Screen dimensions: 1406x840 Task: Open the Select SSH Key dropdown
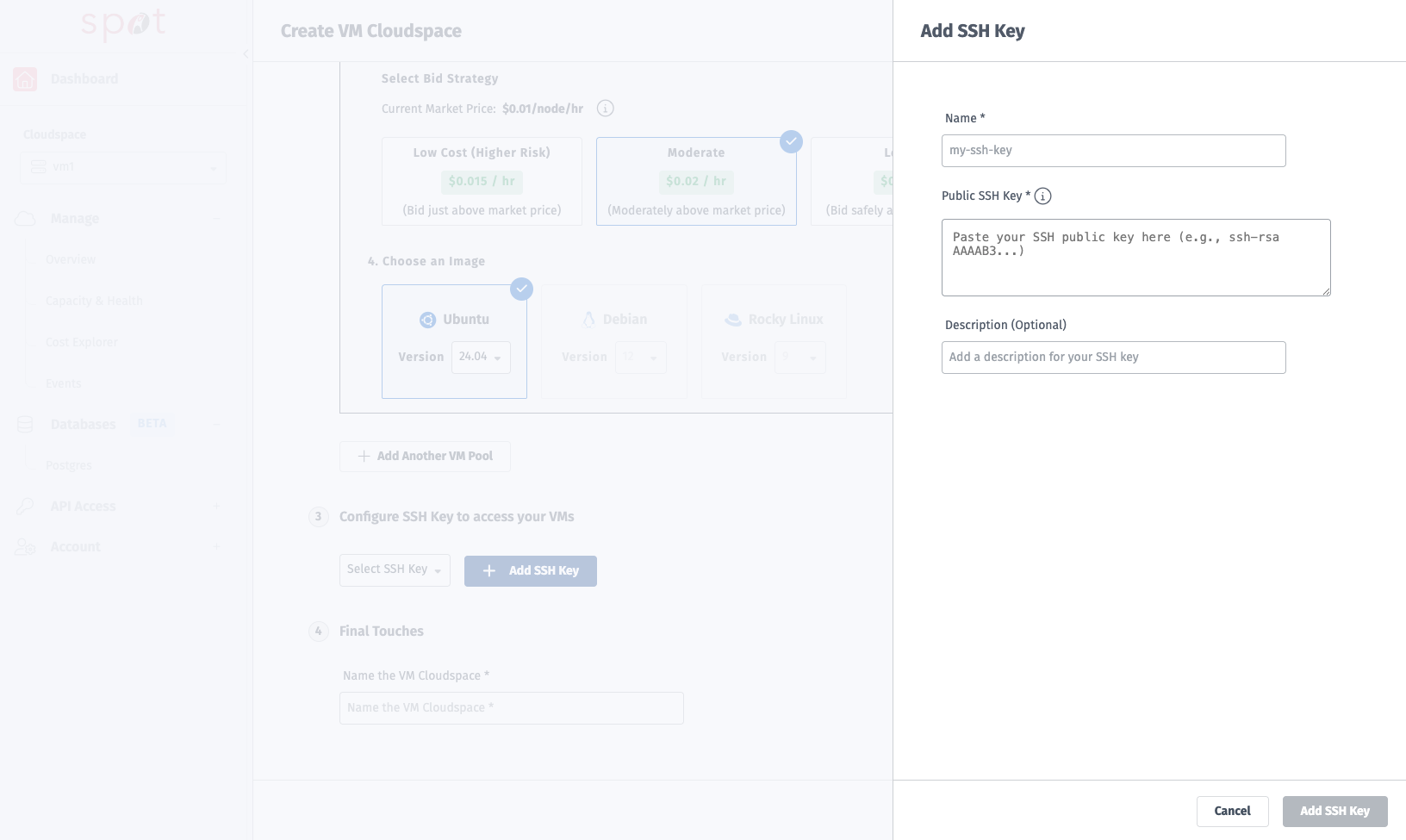(395, 570)
